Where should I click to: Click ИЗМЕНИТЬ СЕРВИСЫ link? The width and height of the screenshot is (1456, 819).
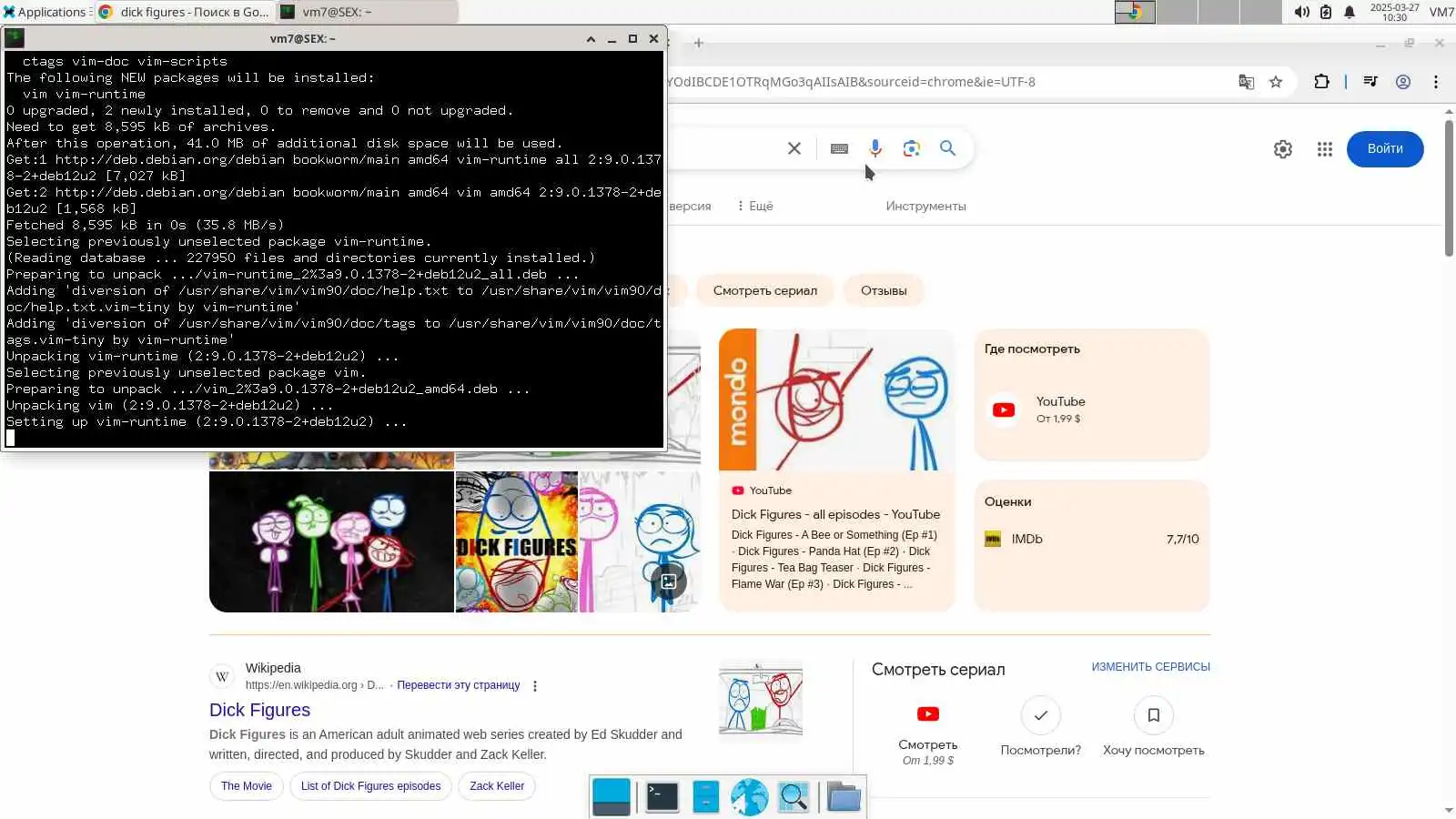[x=1151, y=667]
